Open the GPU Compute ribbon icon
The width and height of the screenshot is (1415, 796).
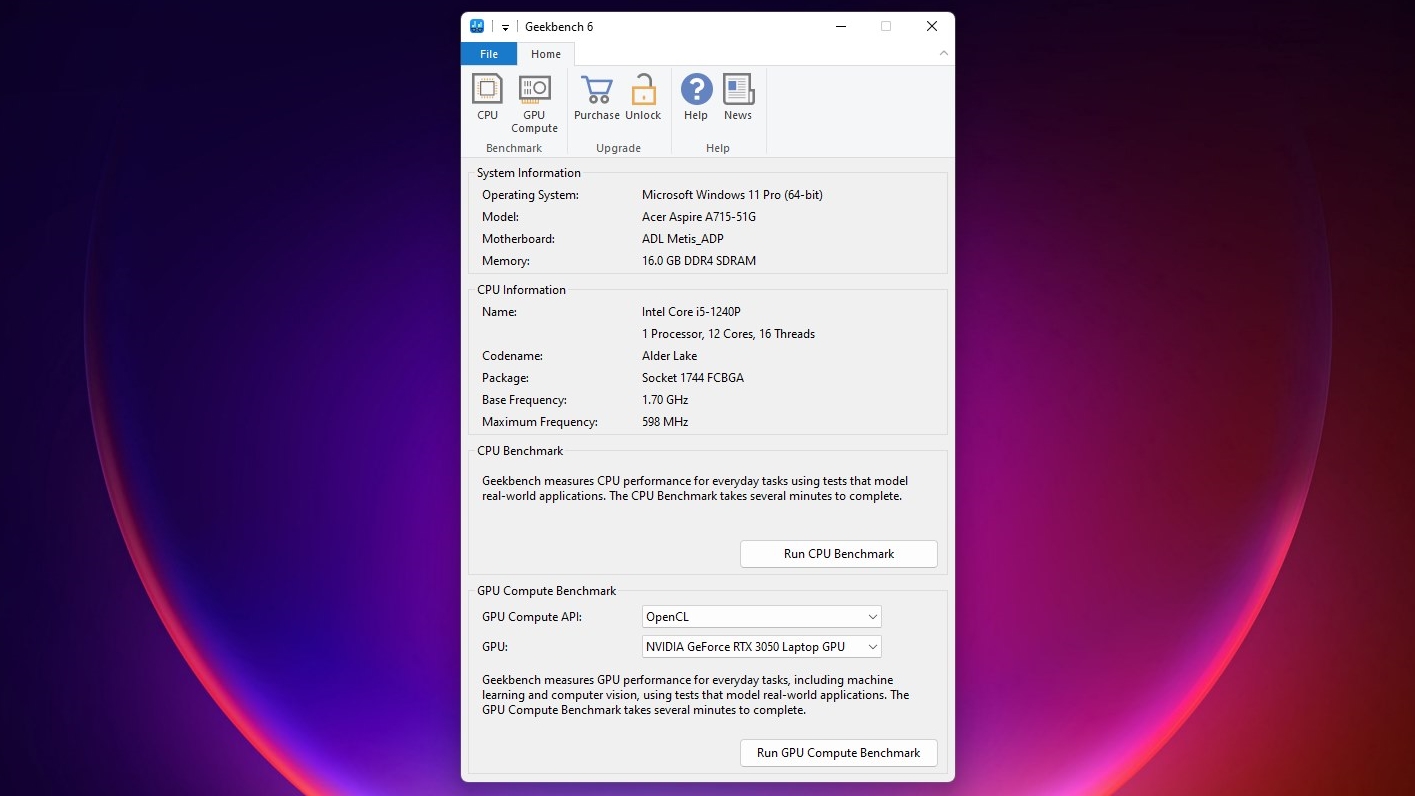(x=534, y=103)
